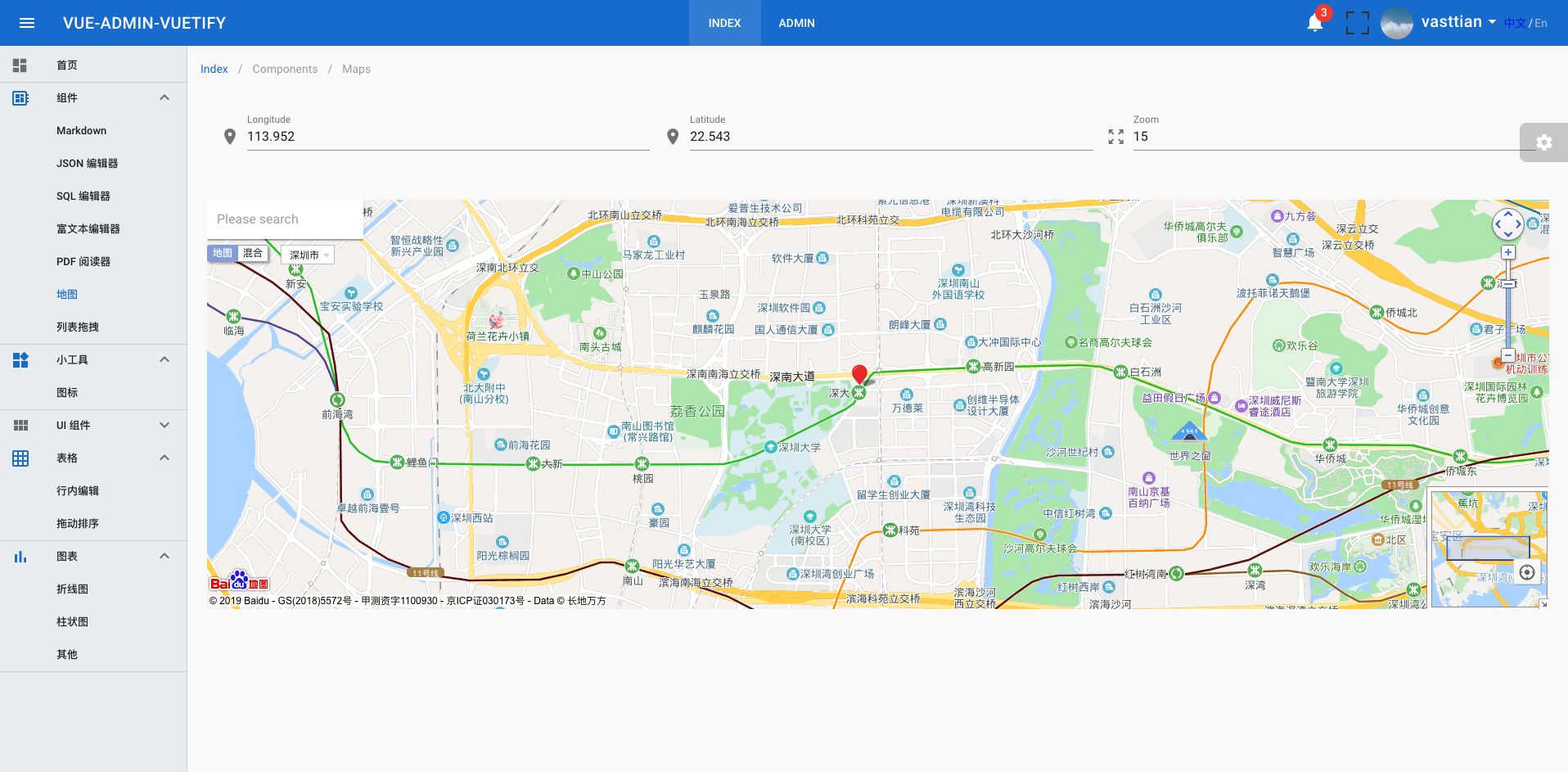Click the Baidu map logo

click(x=239, y=581)
